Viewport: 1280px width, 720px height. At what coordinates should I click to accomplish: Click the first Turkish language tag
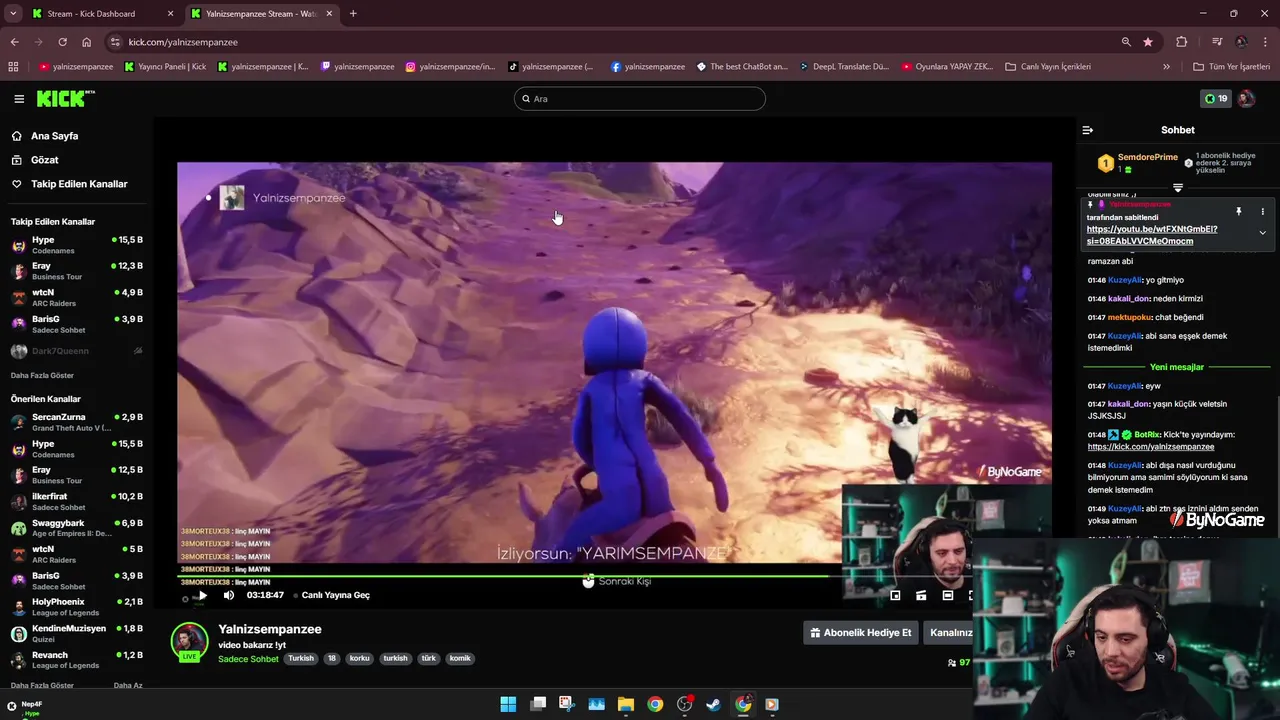tap(301, 659)
